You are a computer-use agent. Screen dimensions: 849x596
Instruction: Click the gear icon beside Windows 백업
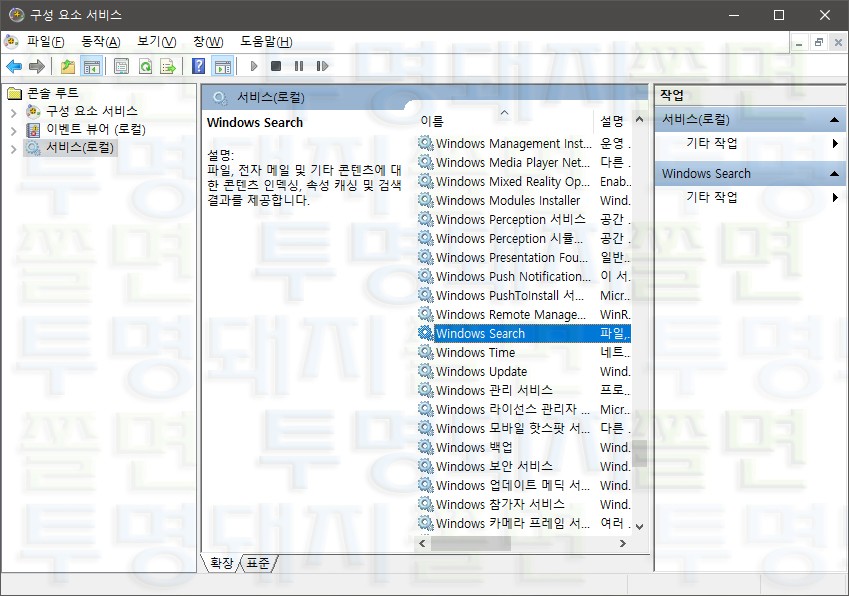coord(426,447)
